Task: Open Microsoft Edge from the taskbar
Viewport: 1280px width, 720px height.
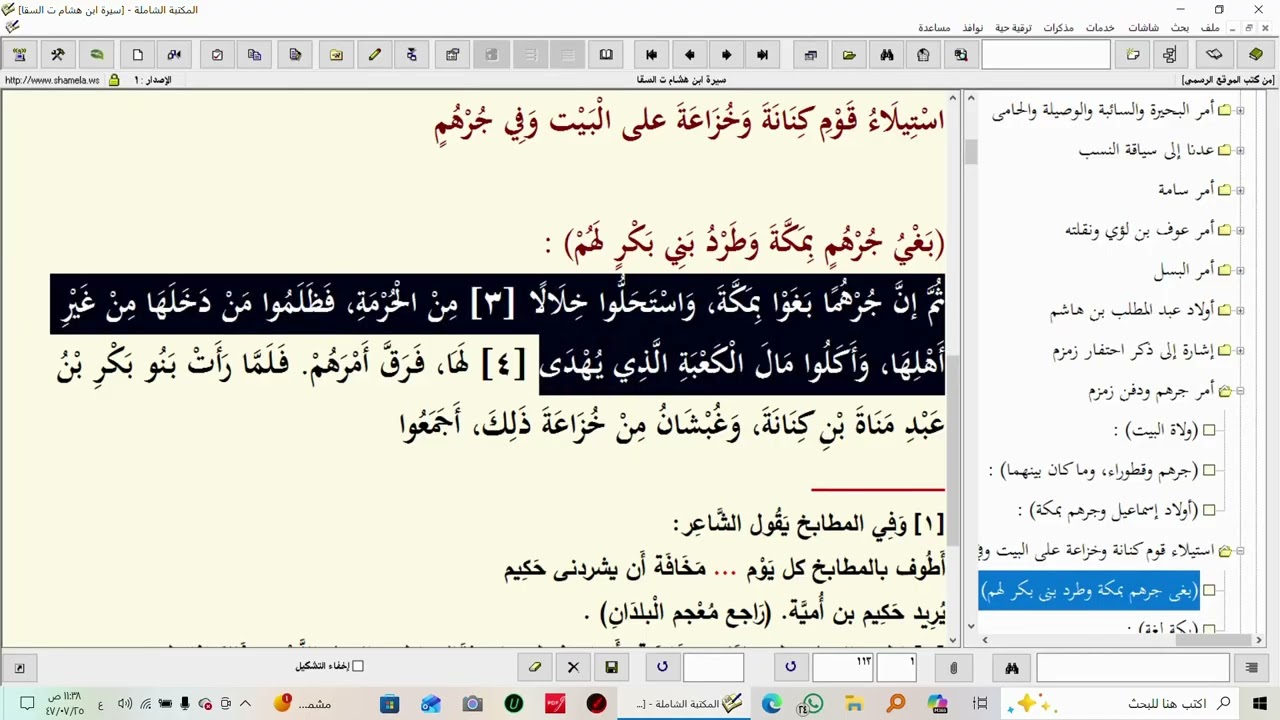Action: pos(771,704)
